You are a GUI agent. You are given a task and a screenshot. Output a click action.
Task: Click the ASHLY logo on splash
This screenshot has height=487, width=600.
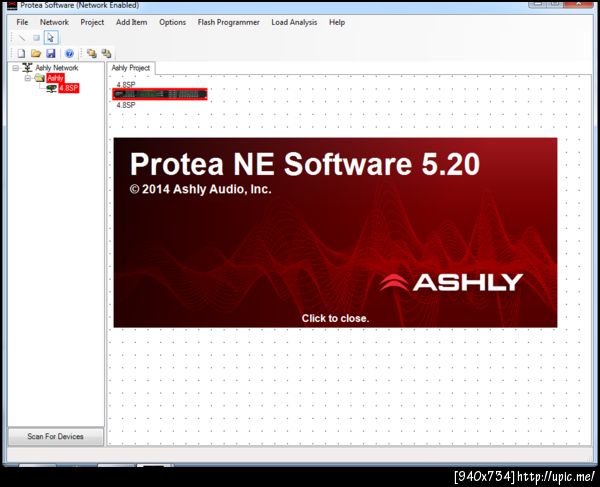click(451, 282)
